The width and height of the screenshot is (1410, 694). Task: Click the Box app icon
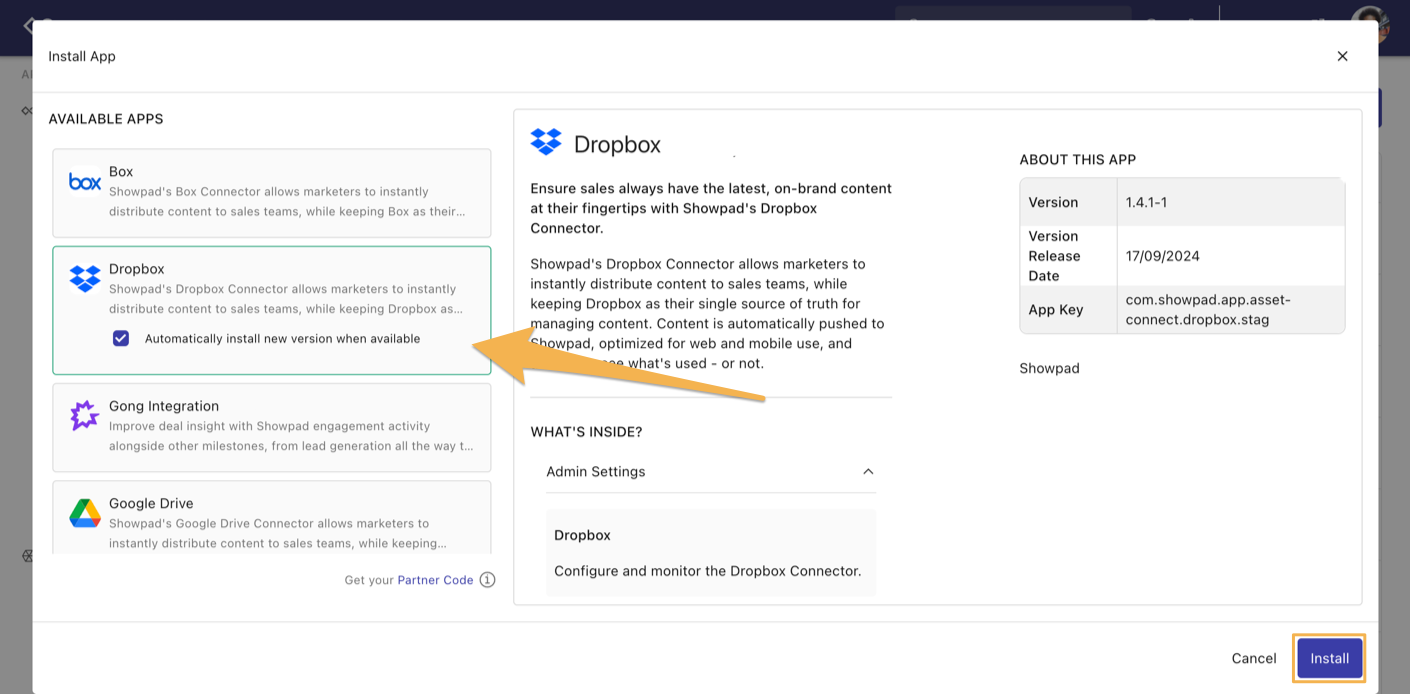[84, 181]
